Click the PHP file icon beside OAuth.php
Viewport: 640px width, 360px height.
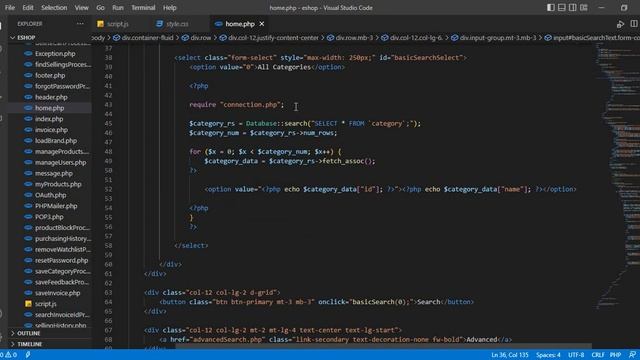pyautogui.click(x=28, y=195)
